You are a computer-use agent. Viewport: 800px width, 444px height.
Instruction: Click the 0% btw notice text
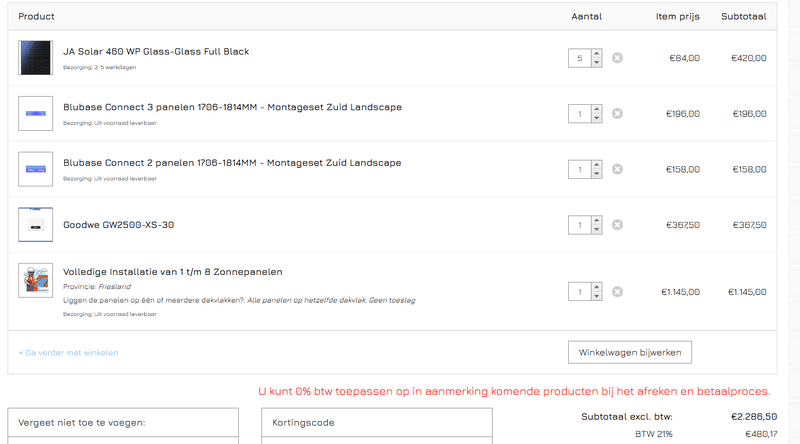(x=514, y=391)
